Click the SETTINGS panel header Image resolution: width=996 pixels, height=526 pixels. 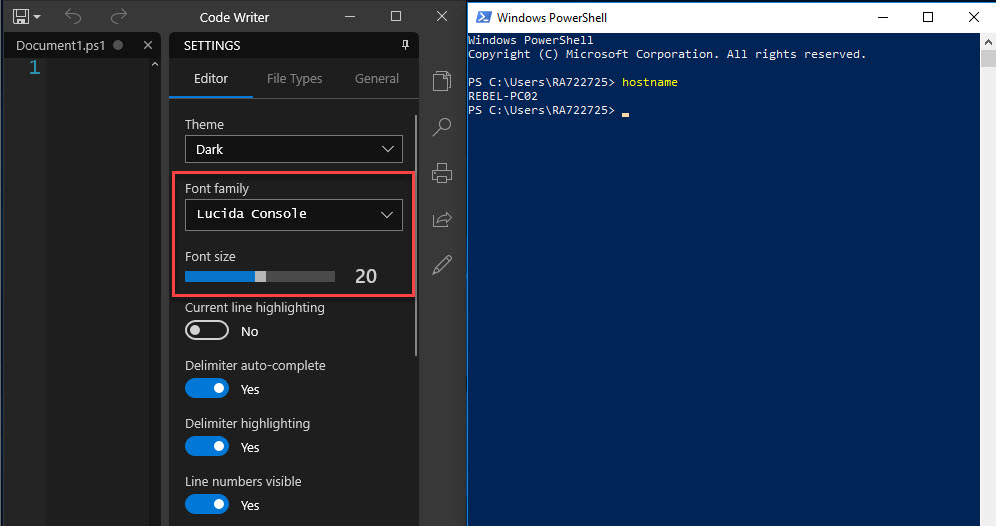(x=212, y=46)
